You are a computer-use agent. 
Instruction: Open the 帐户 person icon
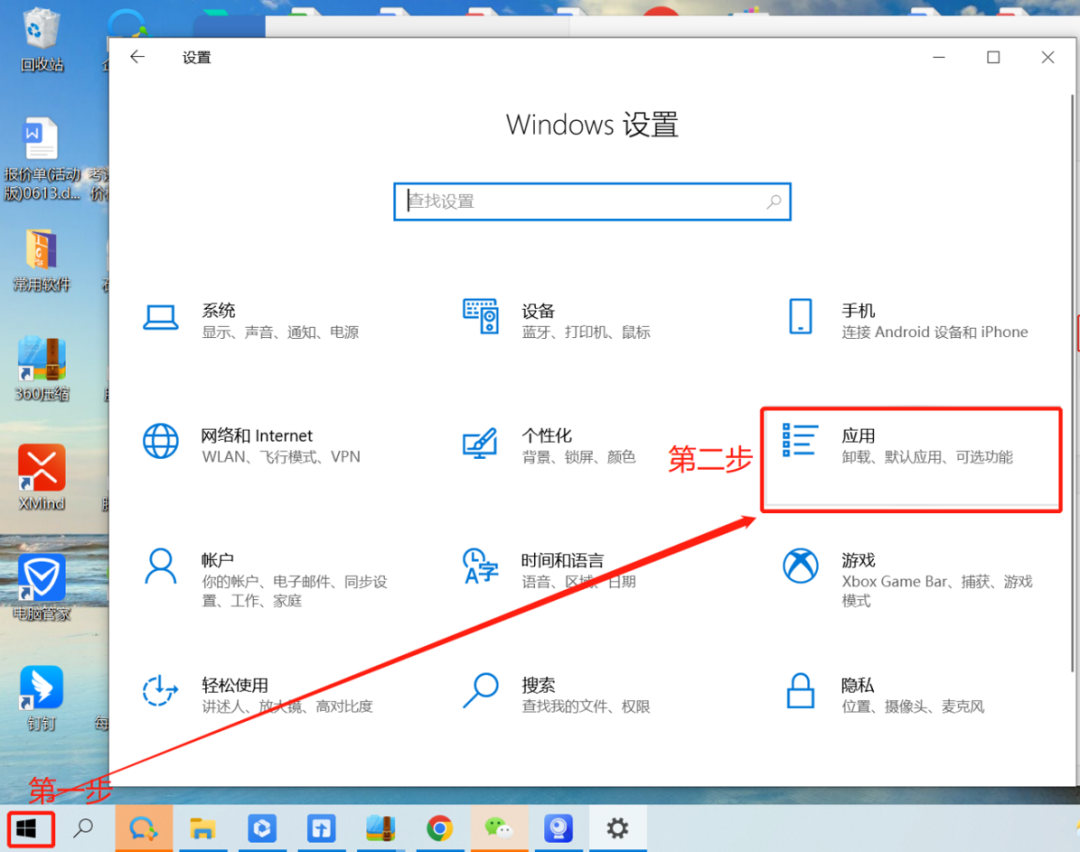(160, 566)
